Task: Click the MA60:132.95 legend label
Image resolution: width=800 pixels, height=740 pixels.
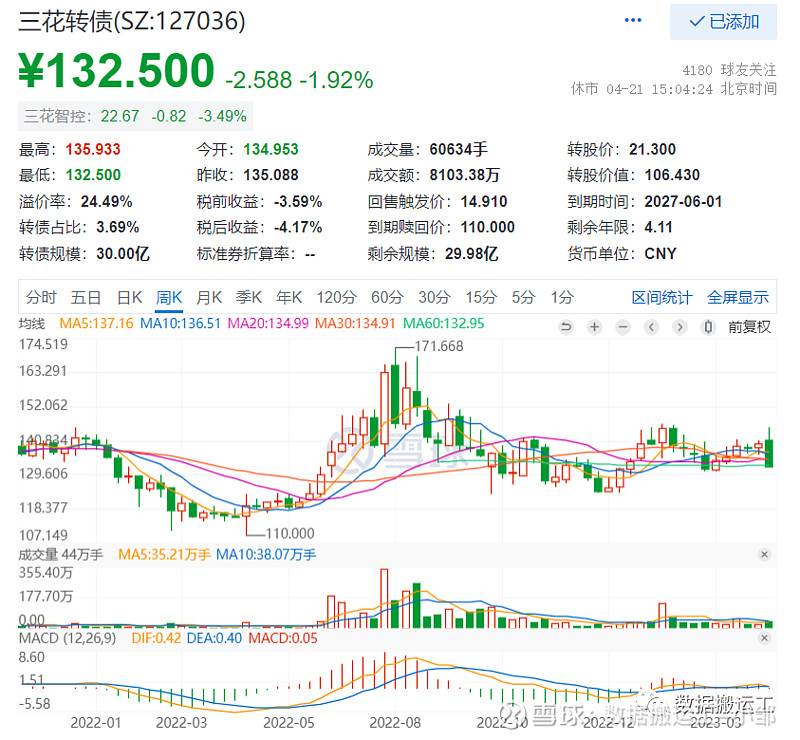Action: pyautogui.click(x=443, y=324)
